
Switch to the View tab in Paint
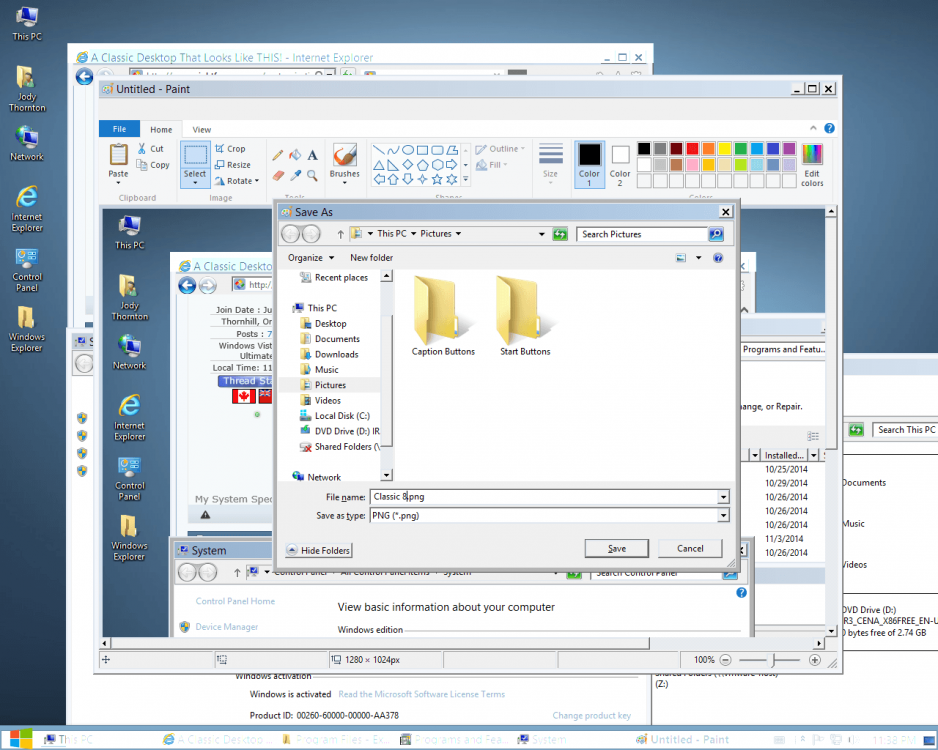202,129
